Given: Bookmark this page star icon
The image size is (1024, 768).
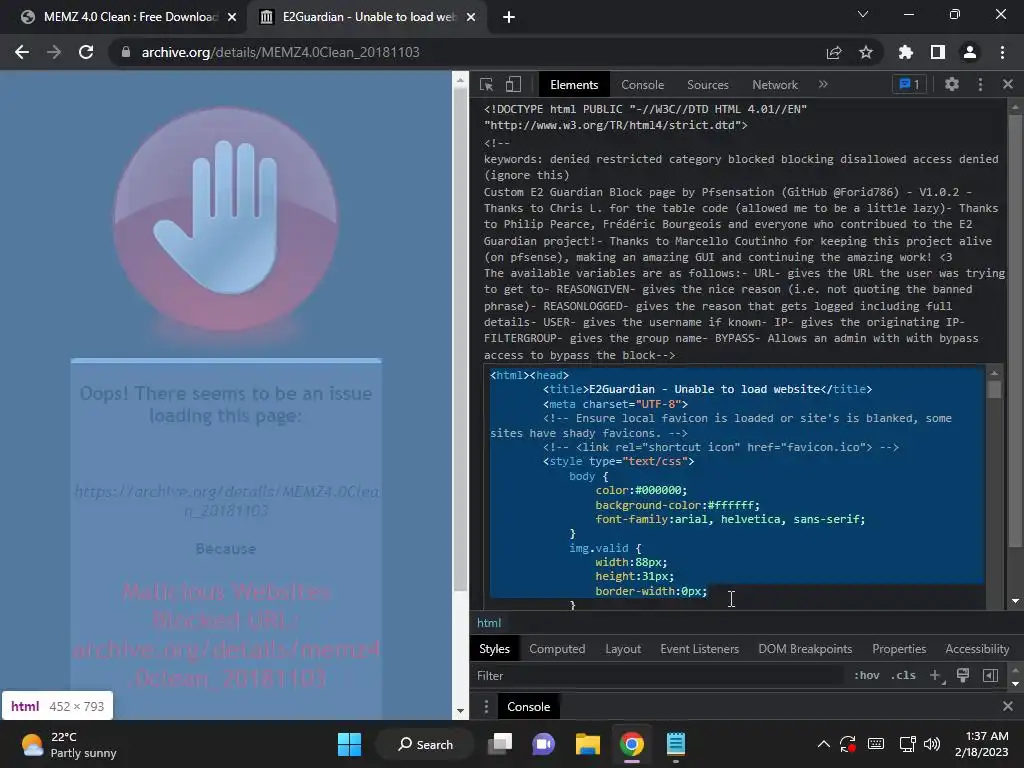Looking at the screenshot, I should (866, 52).
